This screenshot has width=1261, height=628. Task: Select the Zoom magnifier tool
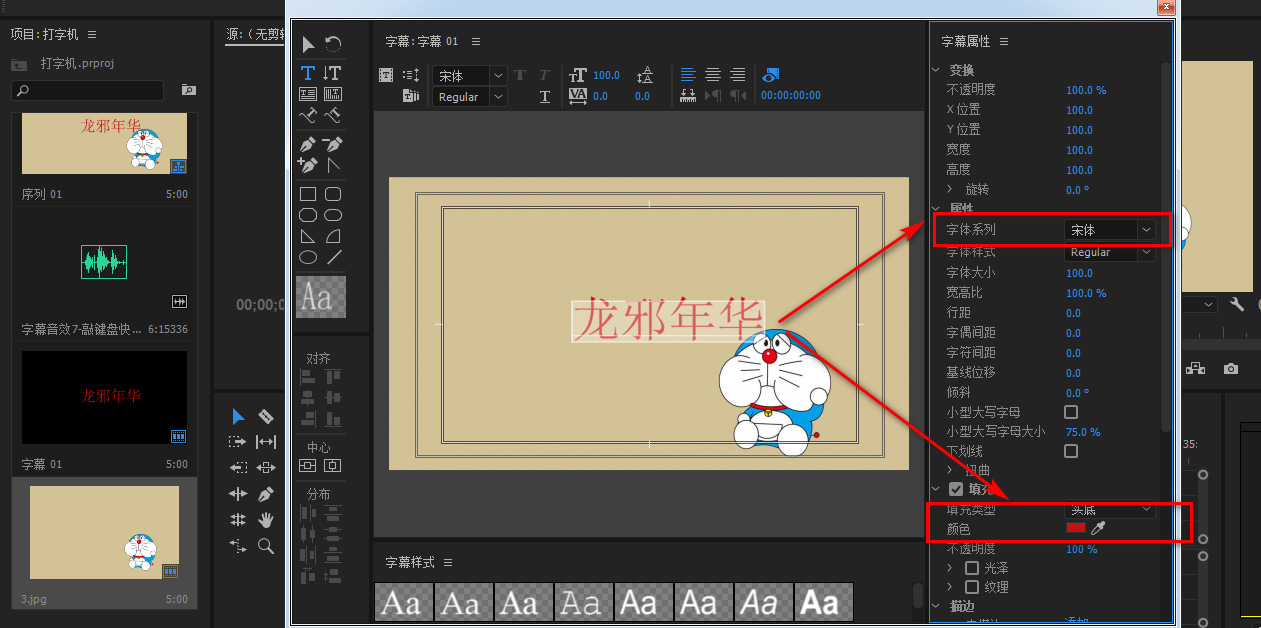point(266,546)
